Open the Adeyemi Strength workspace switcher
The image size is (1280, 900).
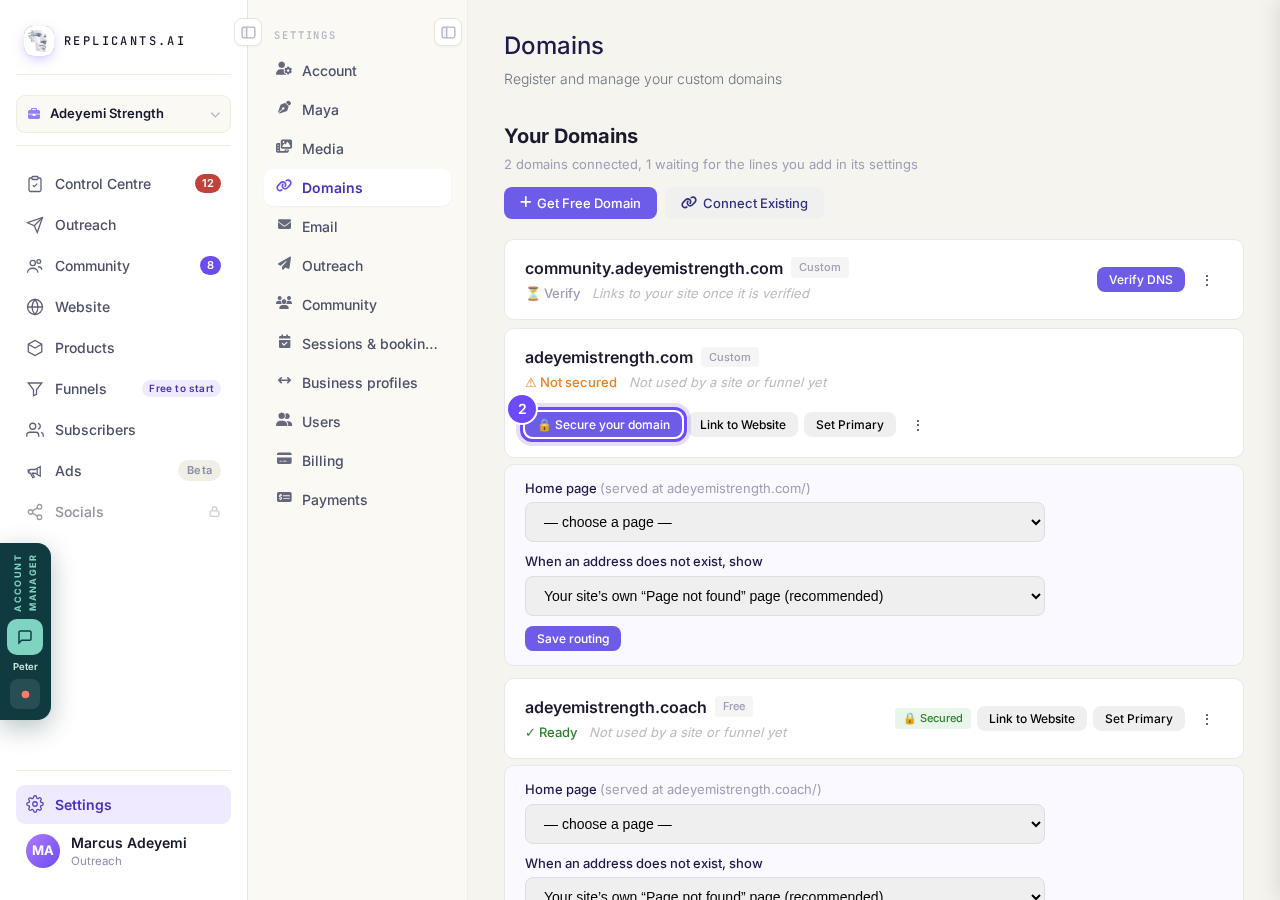pyautogui.click(x=123, y=114)
